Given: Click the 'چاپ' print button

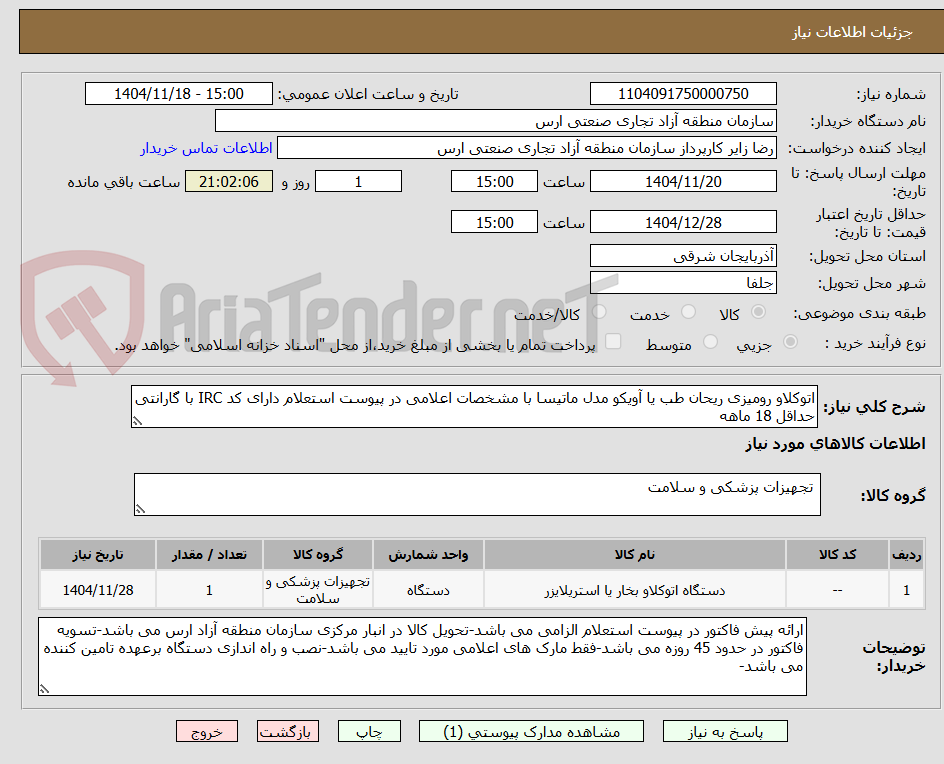Looking at the screenshot, I should click(369, 731).
